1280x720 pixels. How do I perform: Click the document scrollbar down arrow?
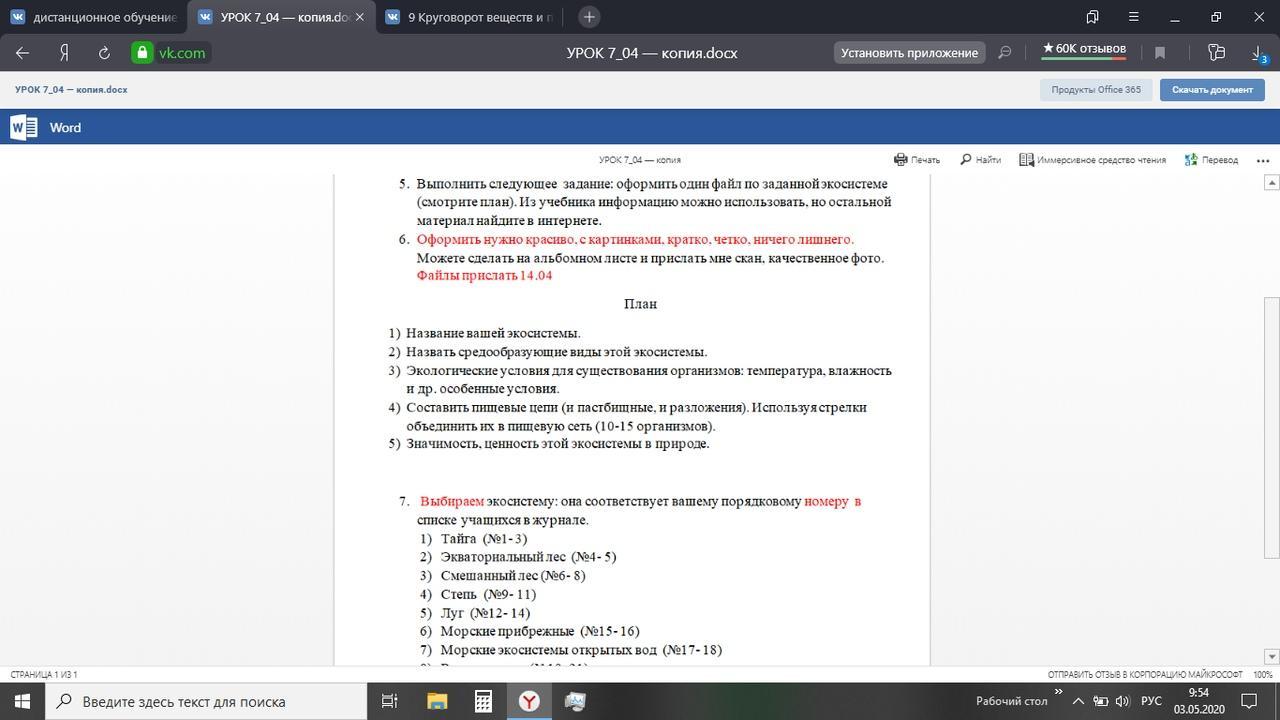(x=1272, y=657)
